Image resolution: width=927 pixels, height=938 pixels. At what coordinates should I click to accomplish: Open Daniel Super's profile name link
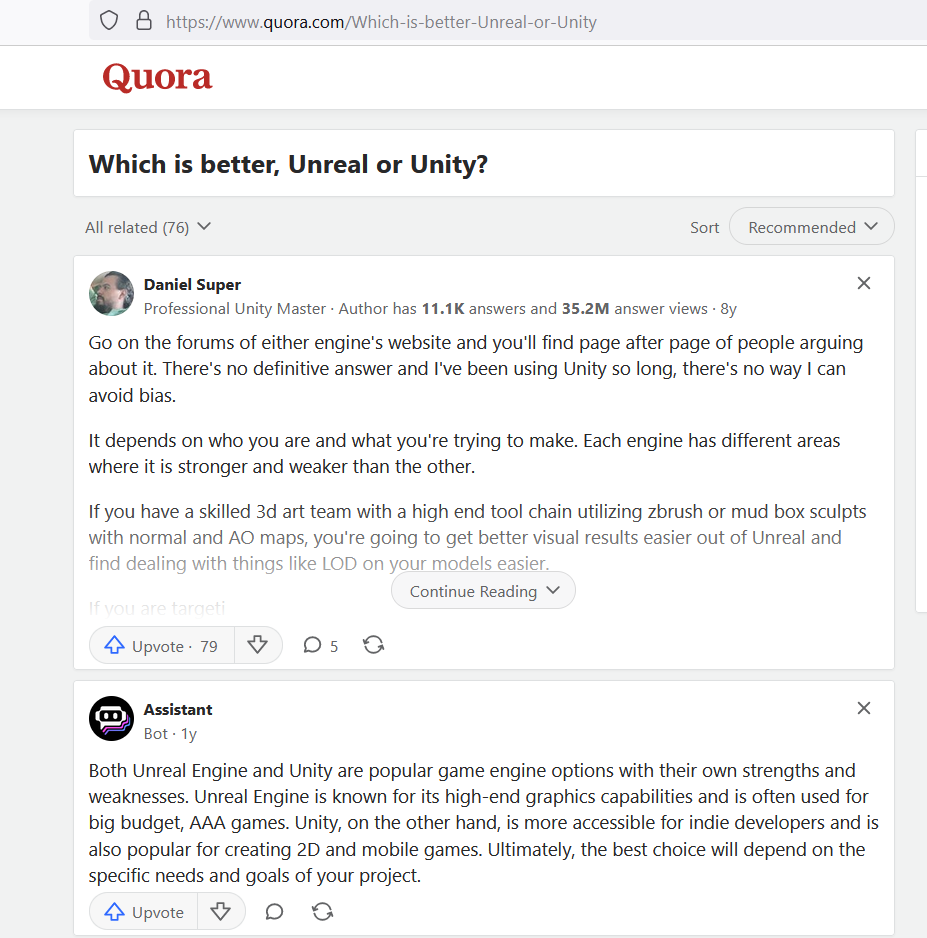coord(192,285)
